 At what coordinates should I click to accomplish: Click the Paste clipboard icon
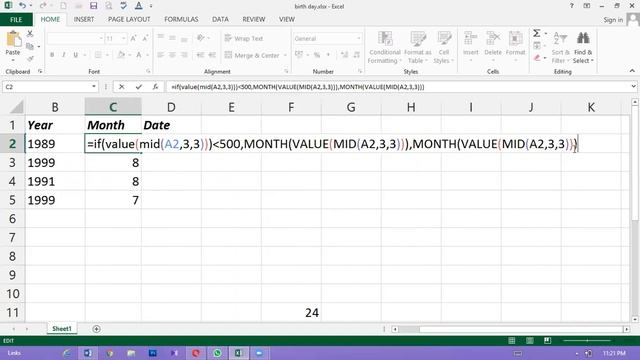point(13,40)
